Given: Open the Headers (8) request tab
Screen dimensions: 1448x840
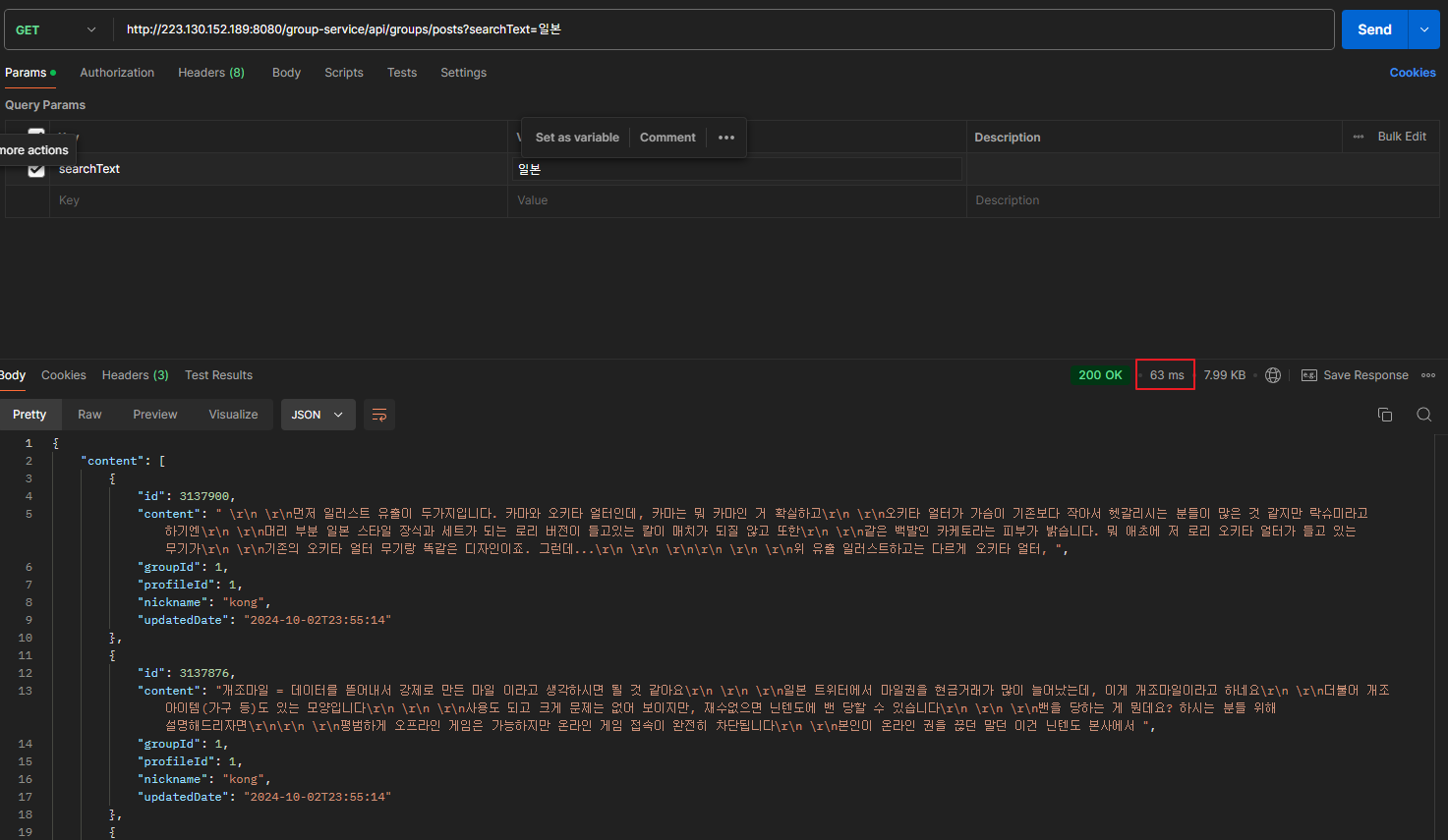Looking at the screenshot, I should coord(211,73).
